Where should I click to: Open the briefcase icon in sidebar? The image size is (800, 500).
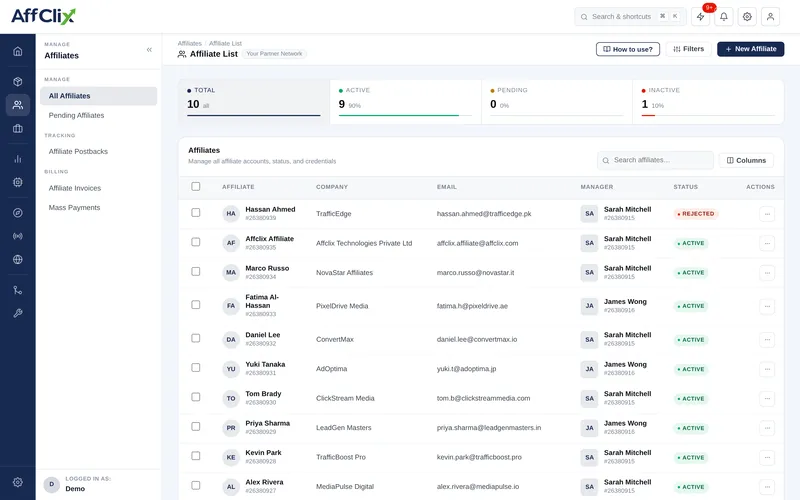[x=17, y=129]
